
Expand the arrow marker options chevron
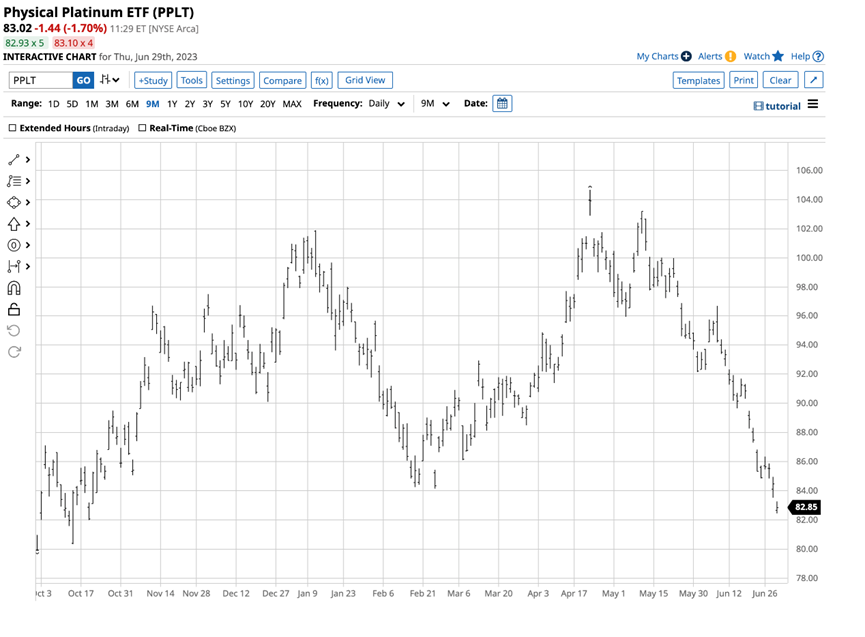(28, 224)
